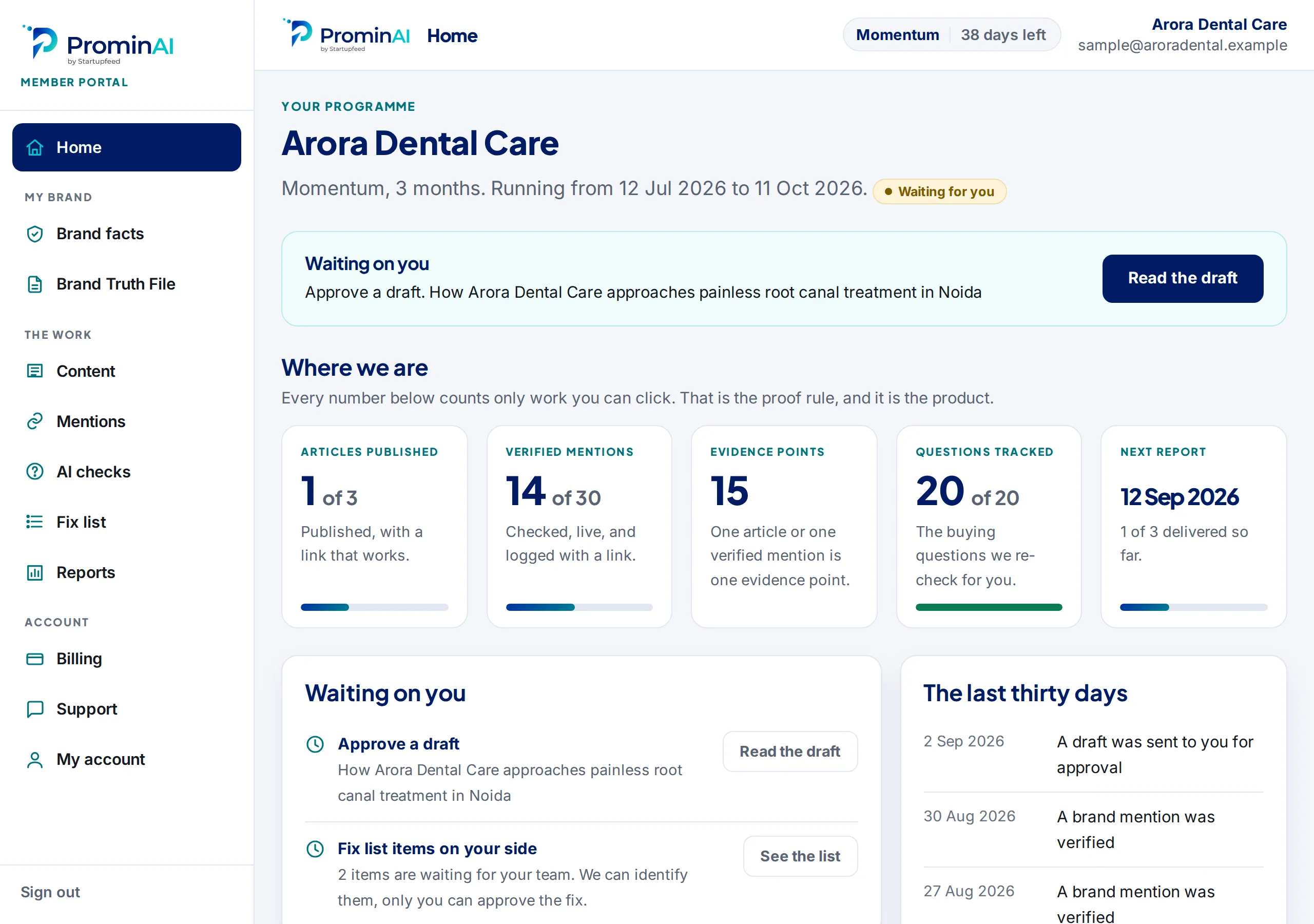Click the sample@aroradental.example email
Screen dimensions: 1314x924
pyautogui.click(x=1183, y=45)
